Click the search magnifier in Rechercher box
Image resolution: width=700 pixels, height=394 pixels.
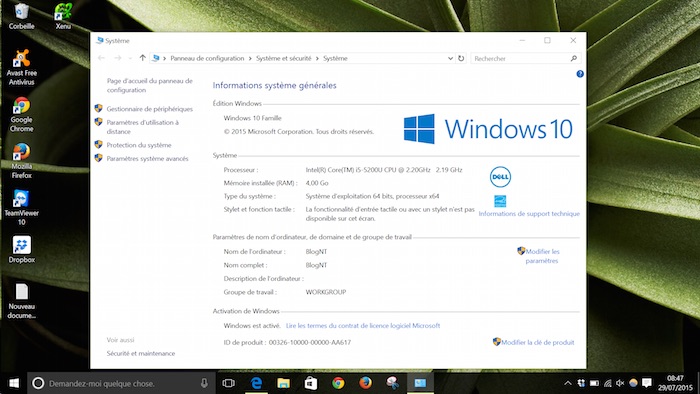tap(574, 58)
